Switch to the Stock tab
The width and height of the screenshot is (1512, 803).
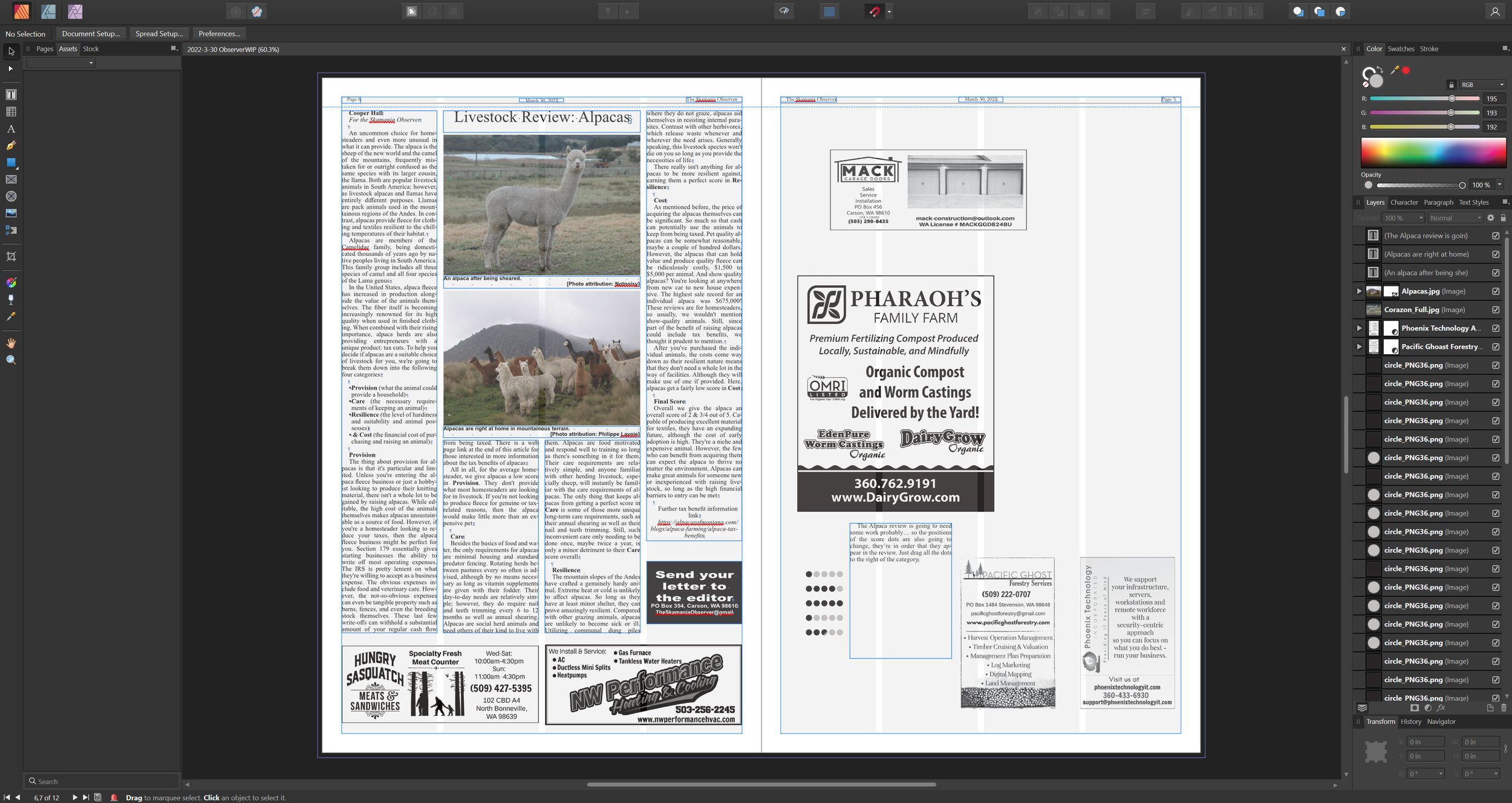click(x=91, y=49)
